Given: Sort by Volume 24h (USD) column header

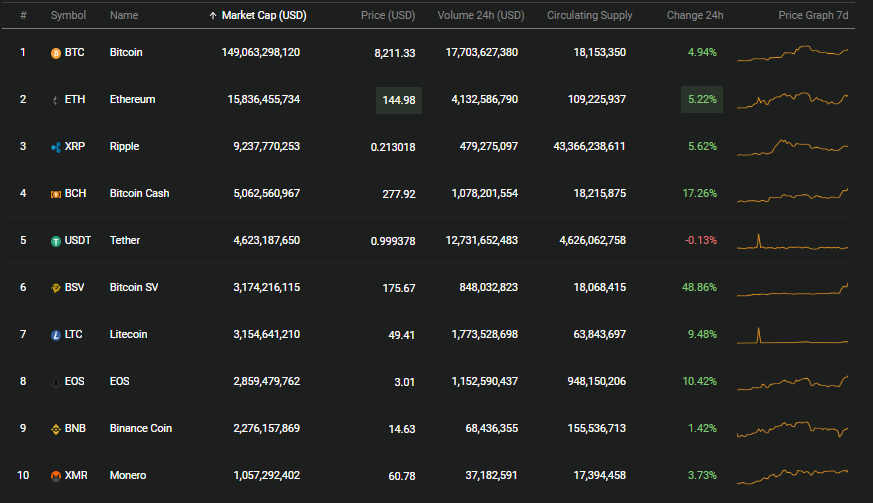Looking at the screenshot, I should tap(481, 16).
